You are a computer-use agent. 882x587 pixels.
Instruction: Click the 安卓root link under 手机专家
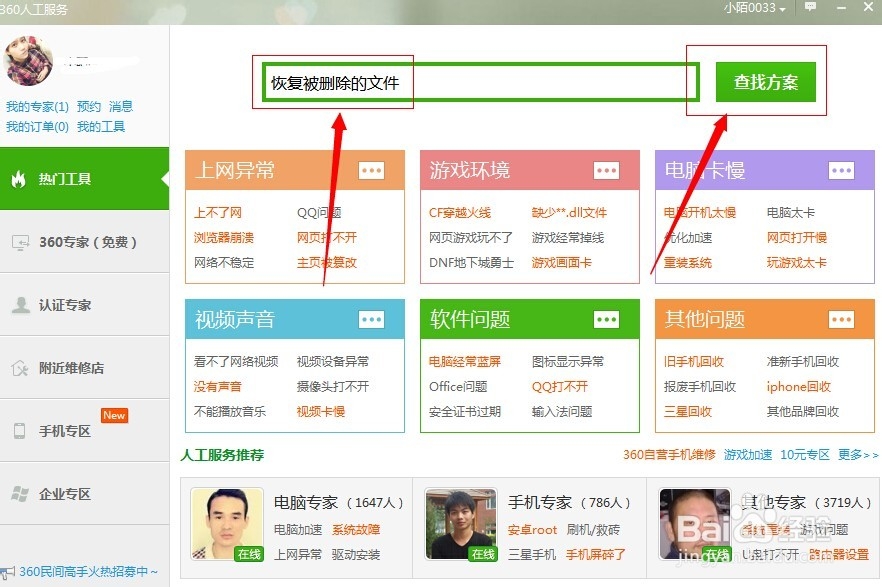532,530
